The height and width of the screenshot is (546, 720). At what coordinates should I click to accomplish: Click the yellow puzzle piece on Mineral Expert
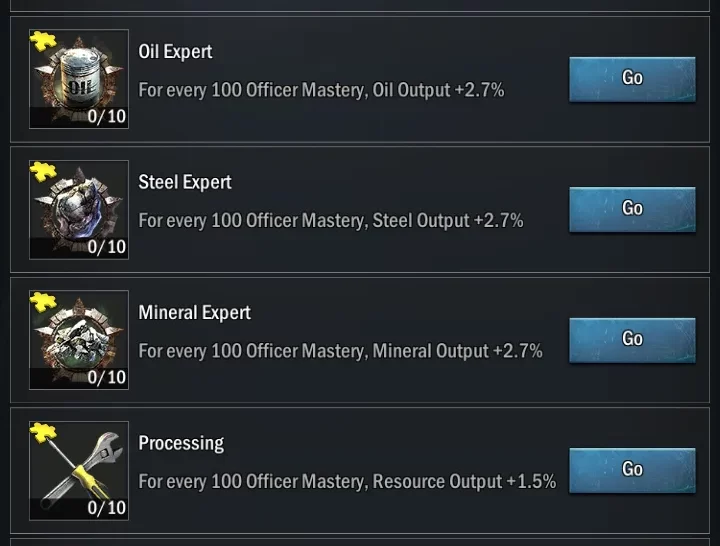click(42, 301)
